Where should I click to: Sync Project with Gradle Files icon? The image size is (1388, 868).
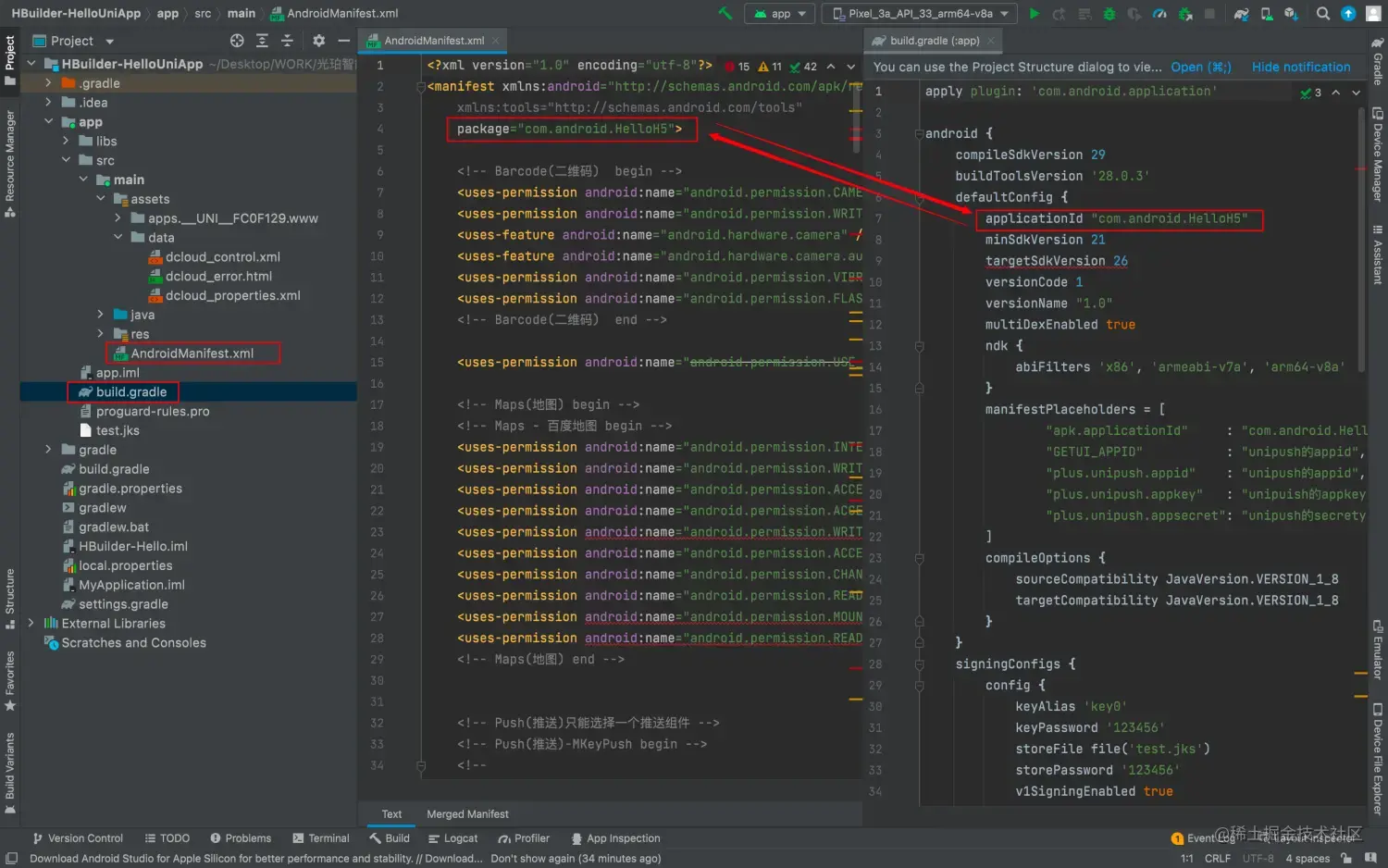click(1242, 13)
